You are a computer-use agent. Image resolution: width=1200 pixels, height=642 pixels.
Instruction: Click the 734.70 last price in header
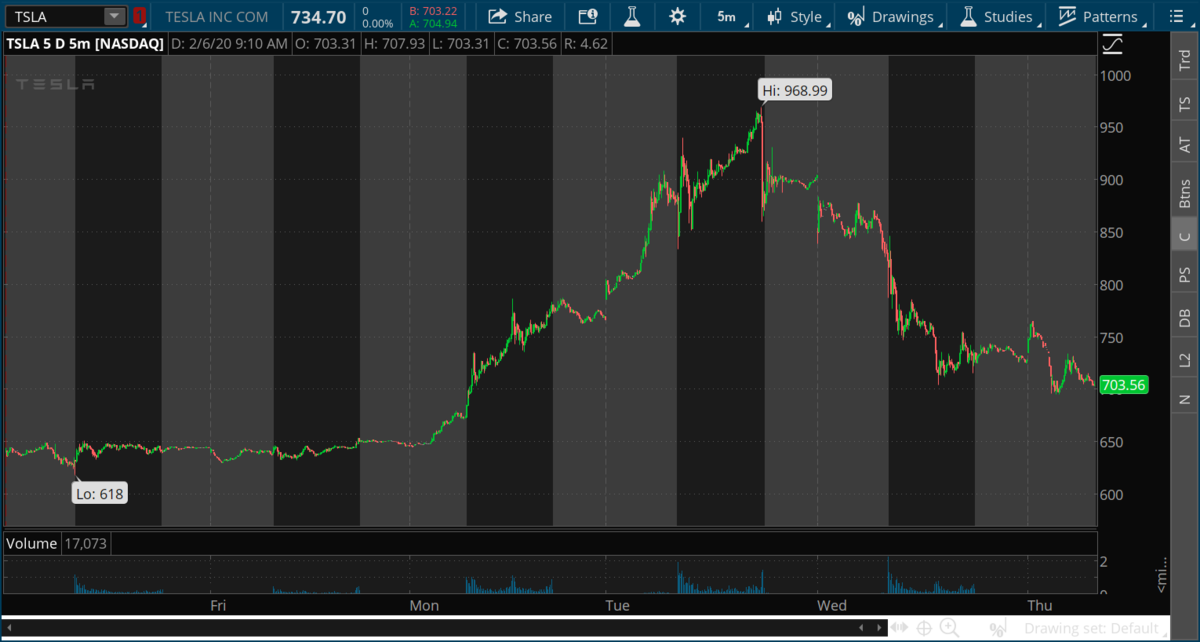(x=318, y=16)
